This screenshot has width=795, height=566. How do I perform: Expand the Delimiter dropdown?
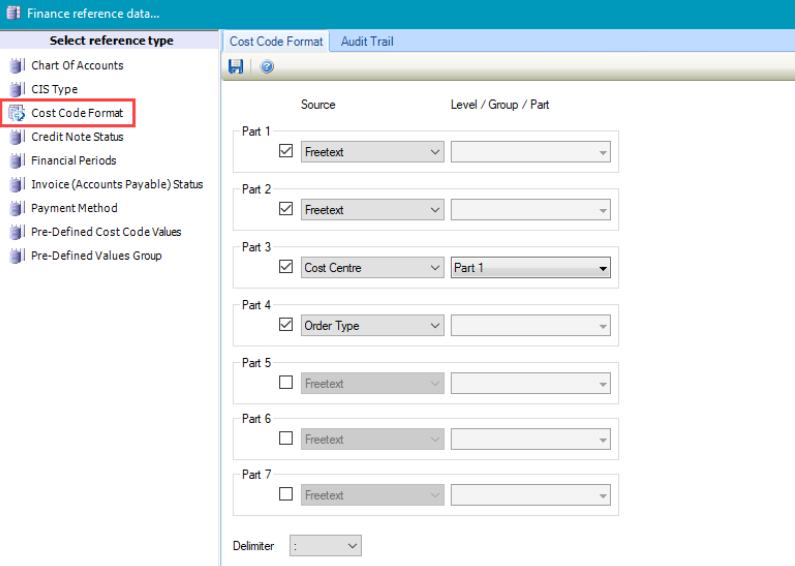click(x=325, y=545)
